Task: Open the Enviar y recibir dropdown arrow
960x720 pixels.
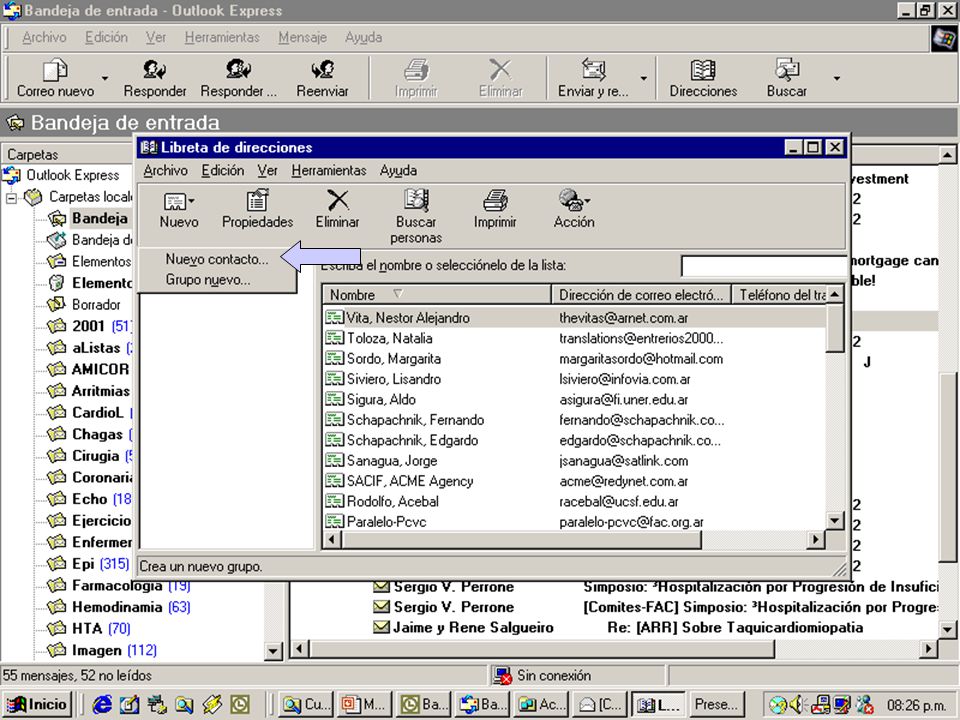Action: click(643, 78)
